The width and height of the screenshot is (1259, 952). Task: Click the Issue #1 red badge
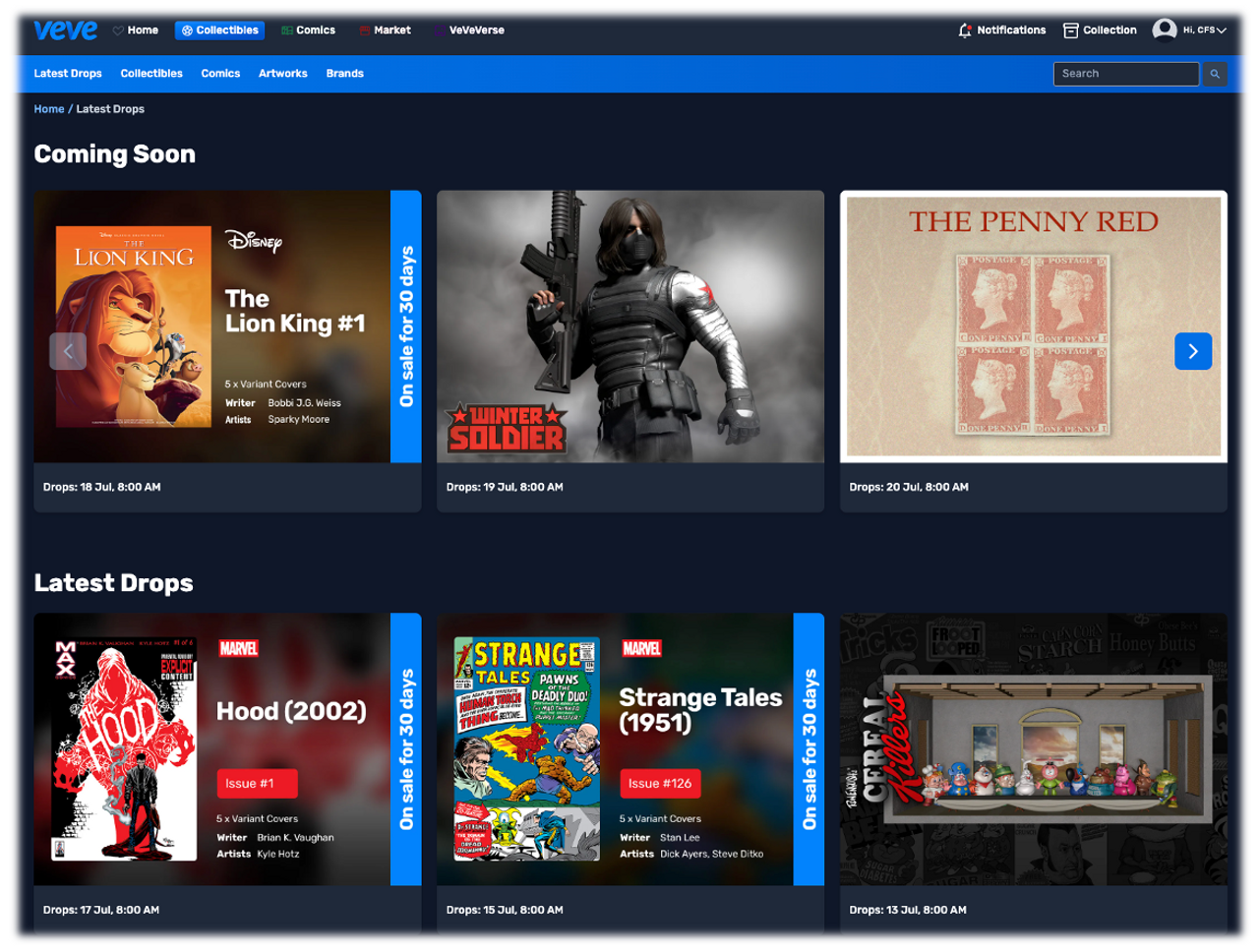pyautogui.click(x=257, y=783)
